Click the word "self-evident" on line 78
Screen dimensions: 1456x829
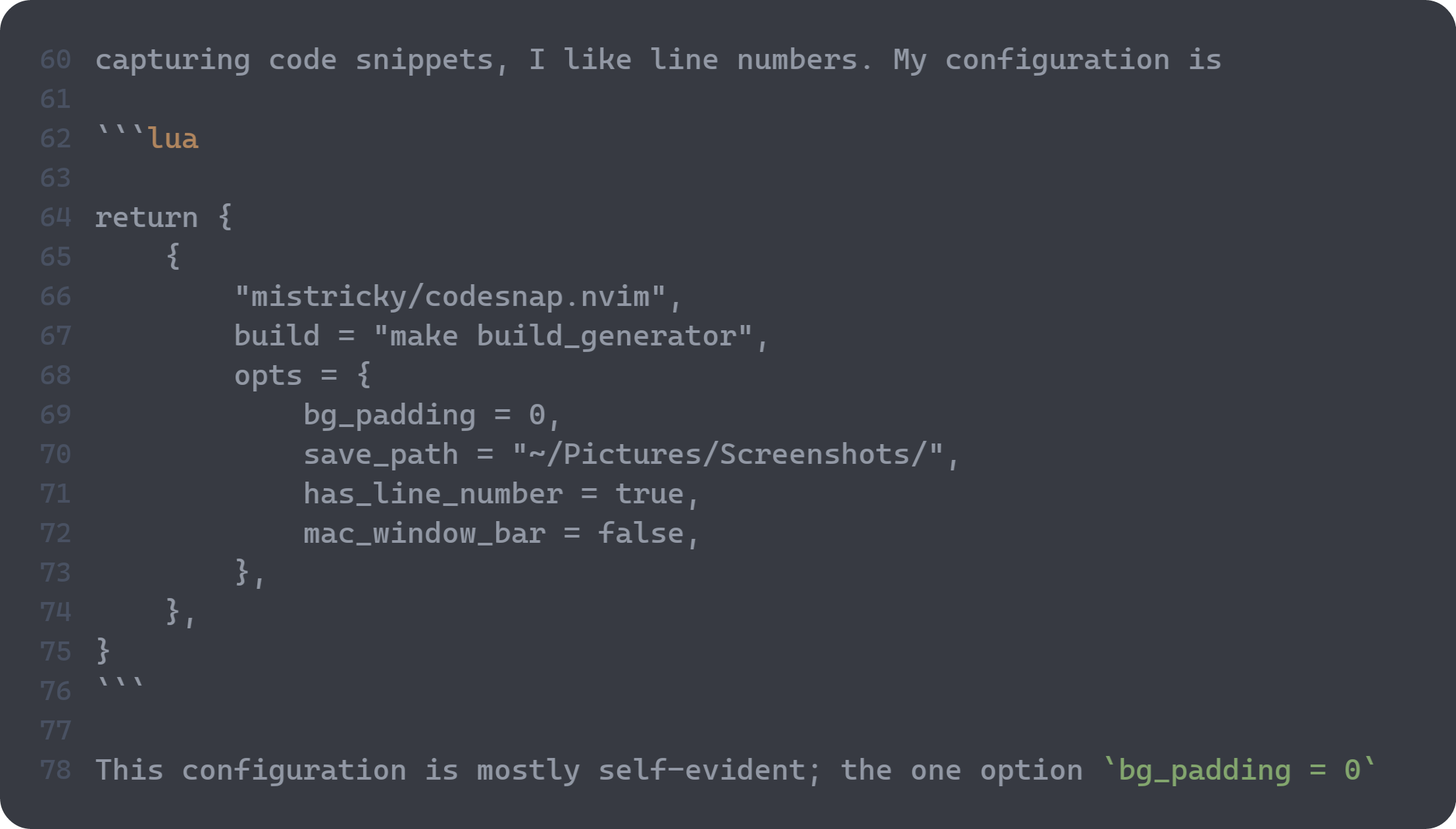702,770
